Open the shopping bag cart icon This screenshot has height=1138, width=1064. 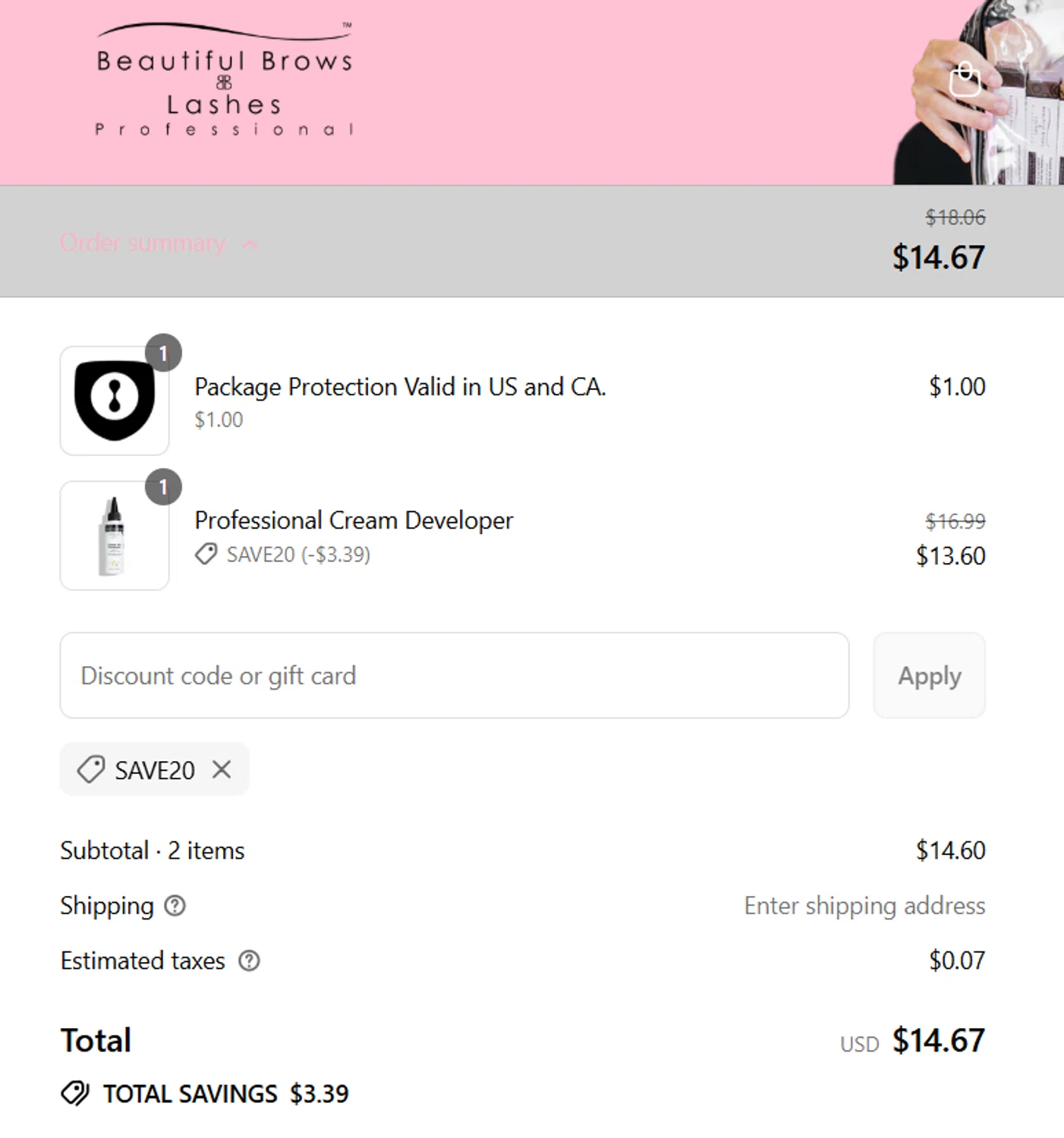965,80
